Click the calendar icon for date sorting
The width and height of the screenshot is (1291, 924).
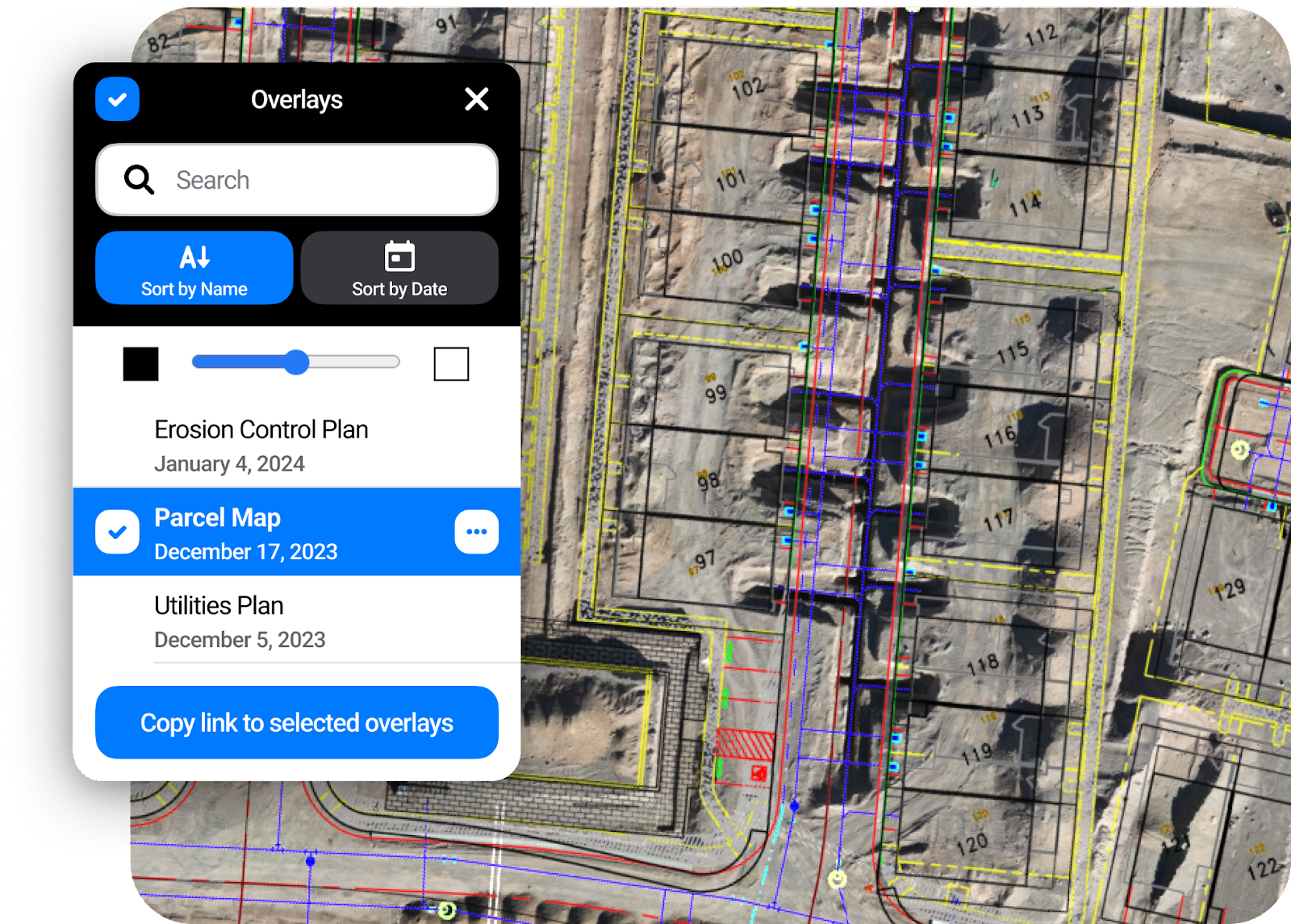(x=399, y=257)
